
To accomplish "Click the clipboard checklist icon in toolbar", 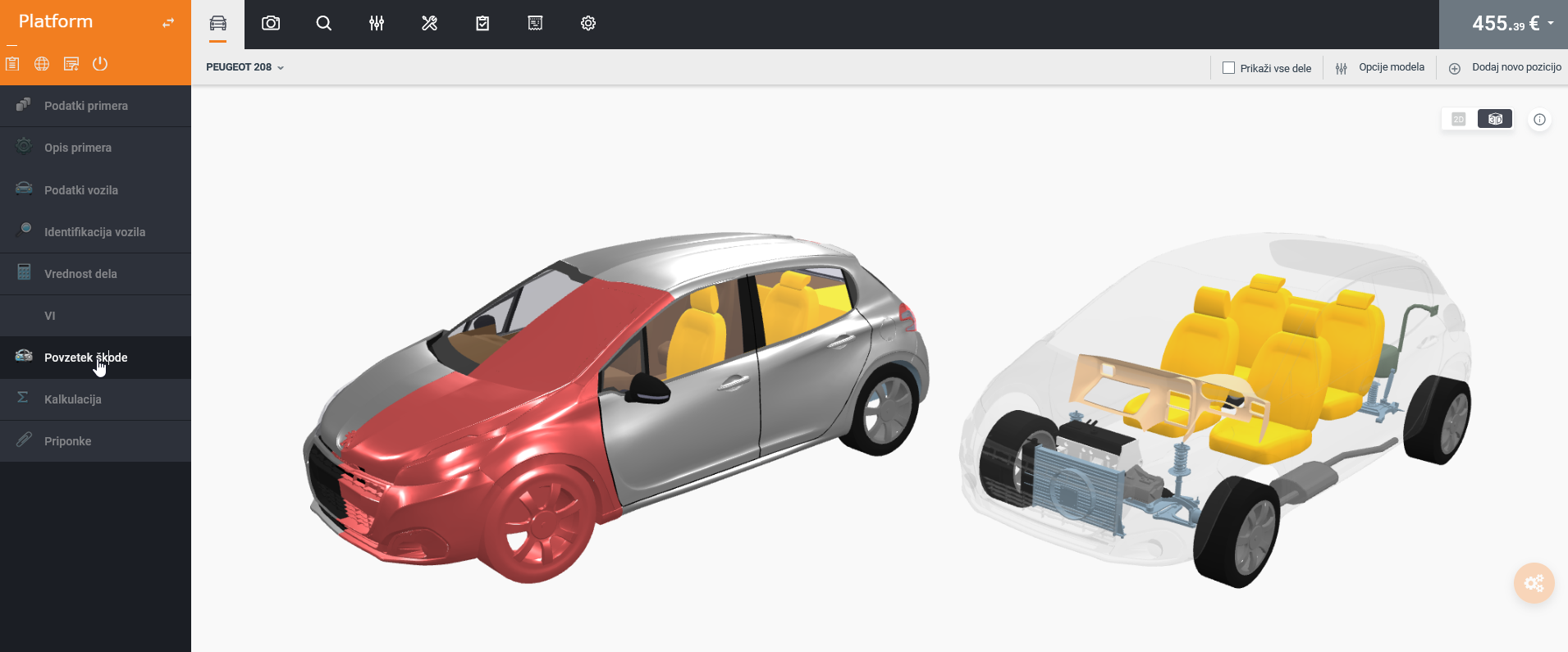I will click(x=482, y=24).
